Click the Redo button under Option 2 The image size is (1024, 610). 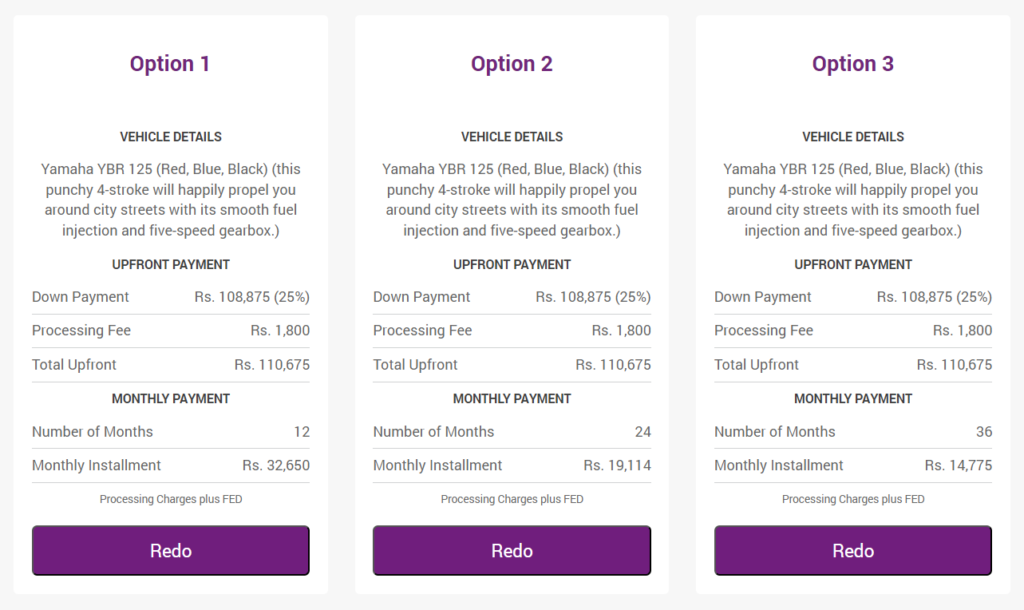512,551
